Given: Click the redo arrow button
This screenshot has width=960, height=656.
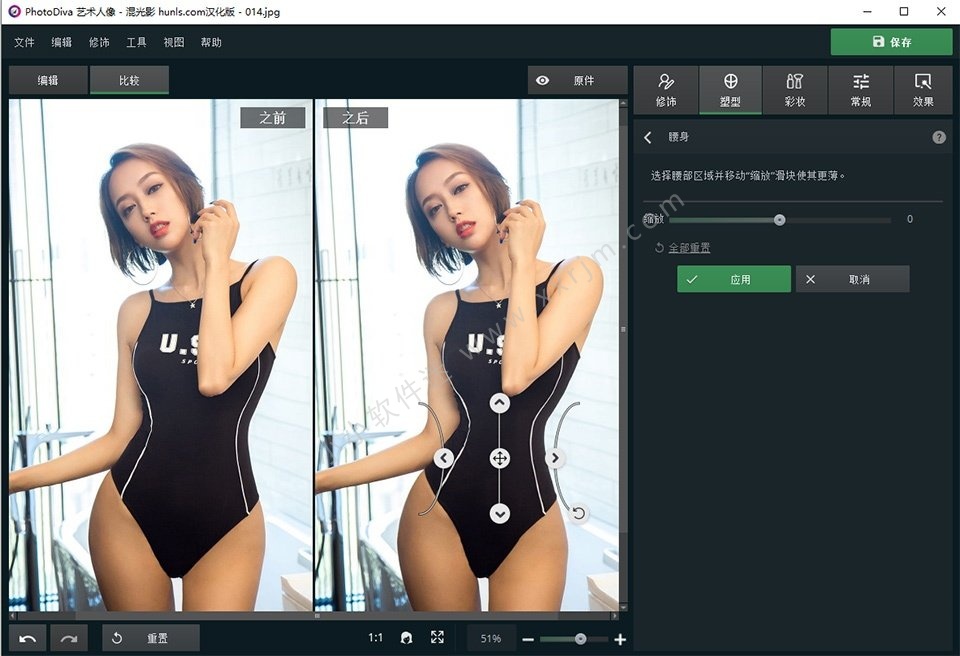Looking at the screenshot, I should tap(69, 638).
